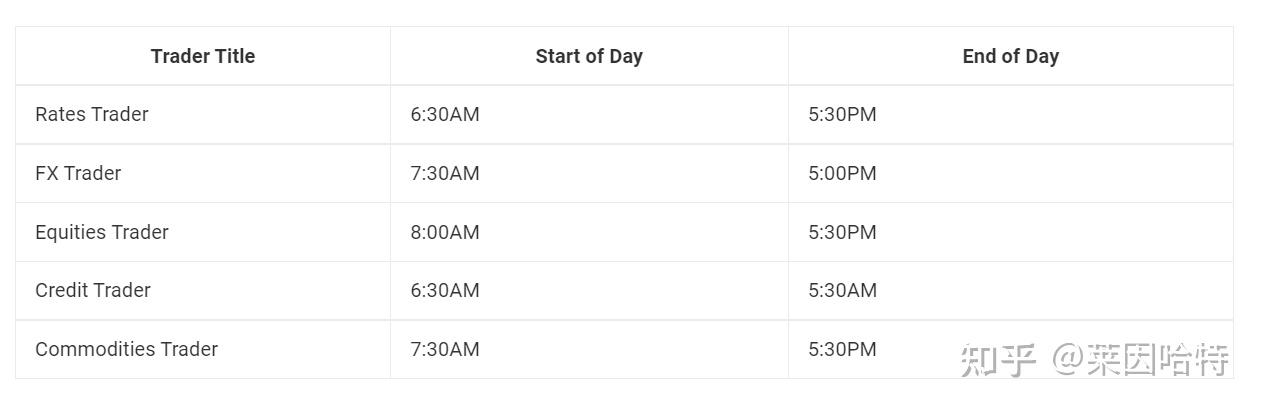Click Credit Trader end time 5:30AM
This screenshot has height=410, width=1261.
(x=842, y=290)
